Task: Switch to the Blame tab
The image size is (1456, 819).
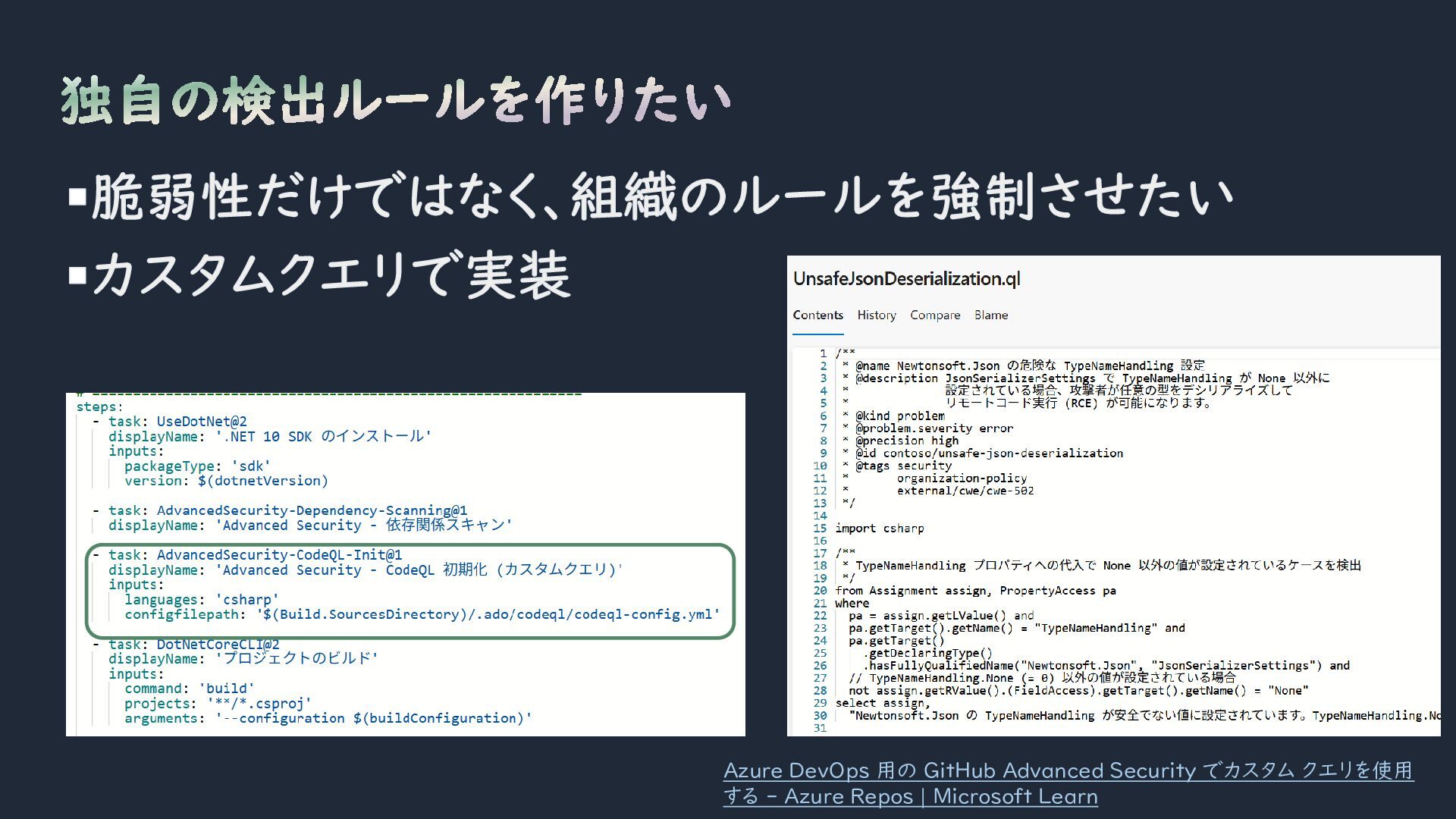Action: click(x=990, y=315)
